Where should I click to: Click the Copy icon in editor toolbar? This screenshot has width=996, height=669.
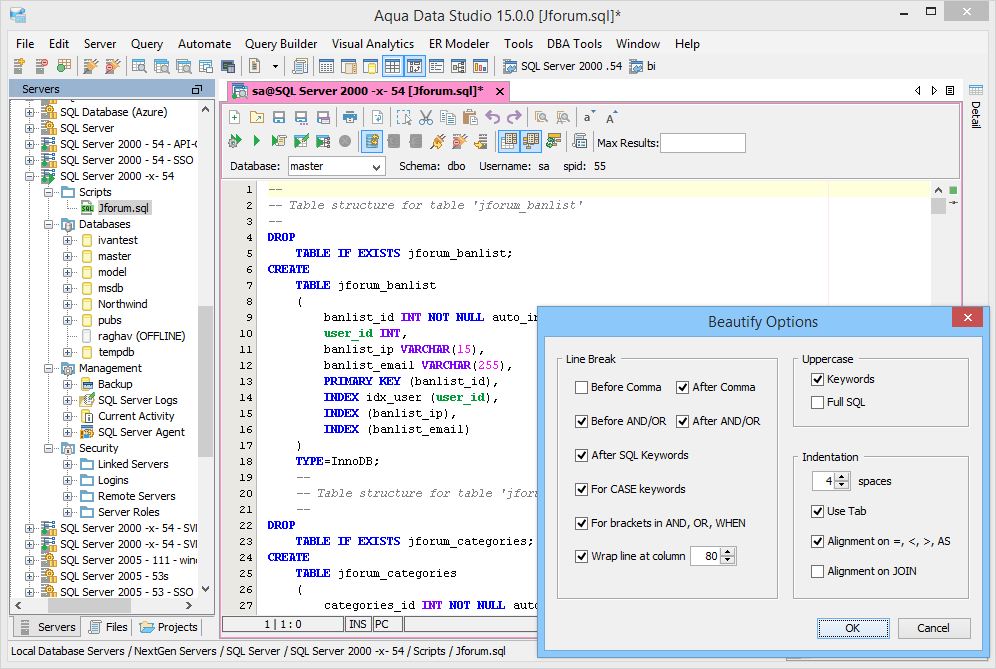coord(448,118)
